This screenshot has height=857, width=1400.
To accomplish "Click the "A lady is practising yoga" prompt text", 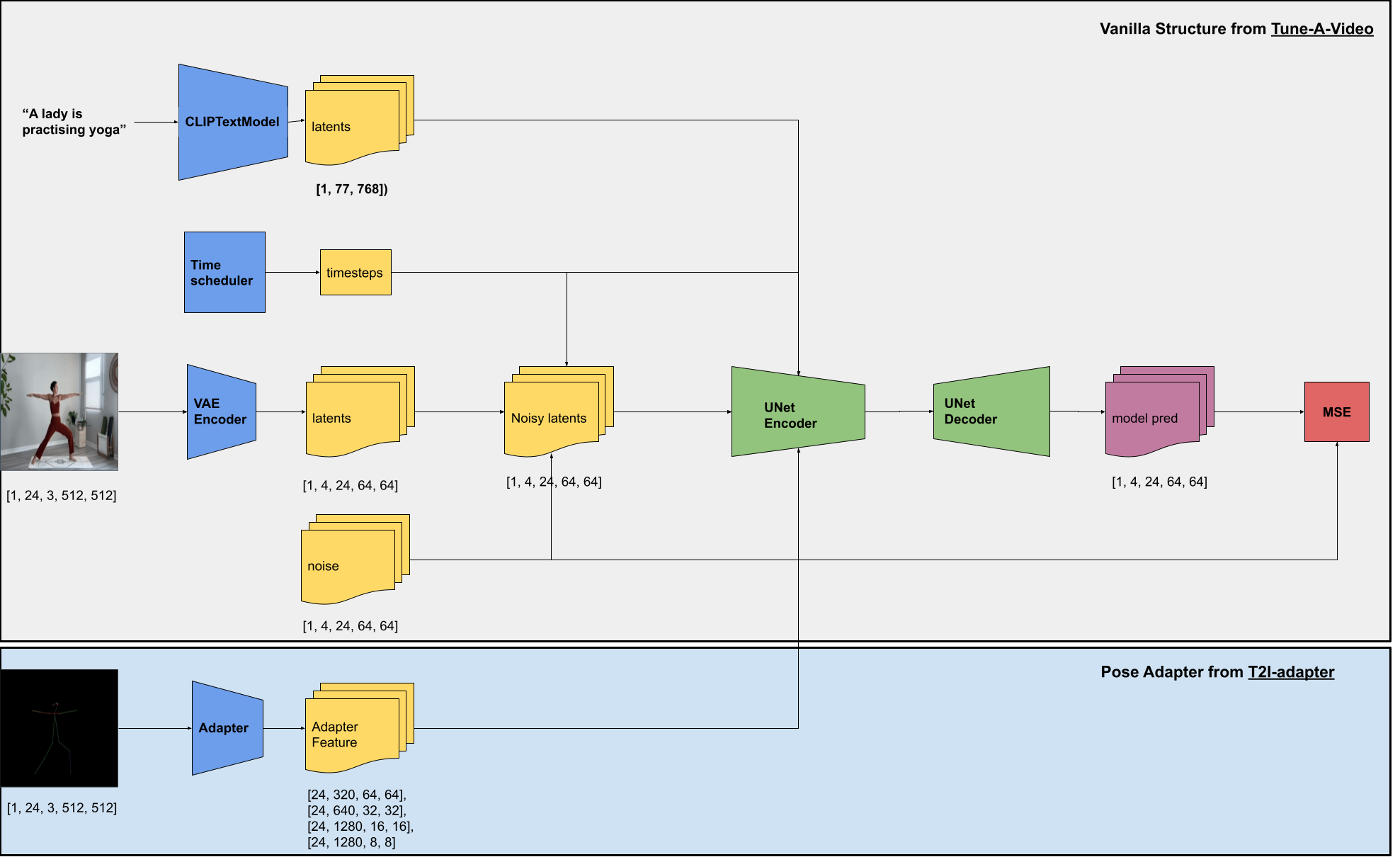I will [x=74, y=122].
